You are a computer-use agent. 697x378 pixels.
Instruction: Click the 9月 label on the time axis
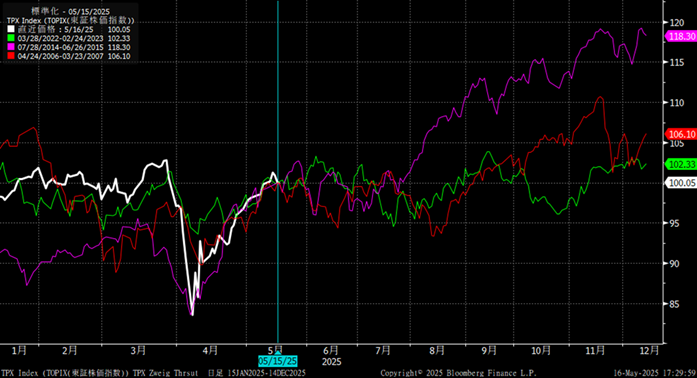[489, 350]
